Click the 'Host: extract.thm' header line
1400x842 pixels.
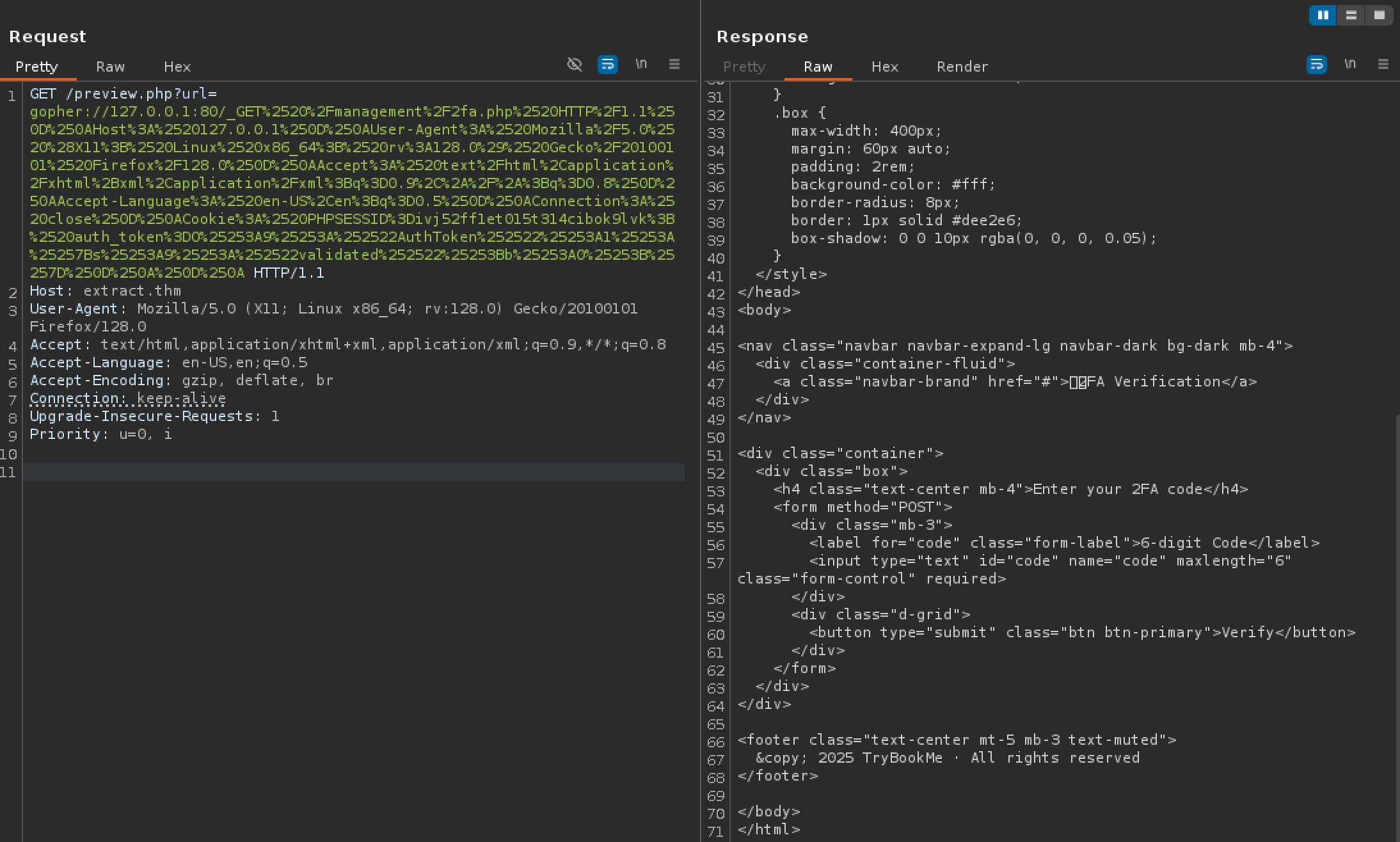click(106, 290)
